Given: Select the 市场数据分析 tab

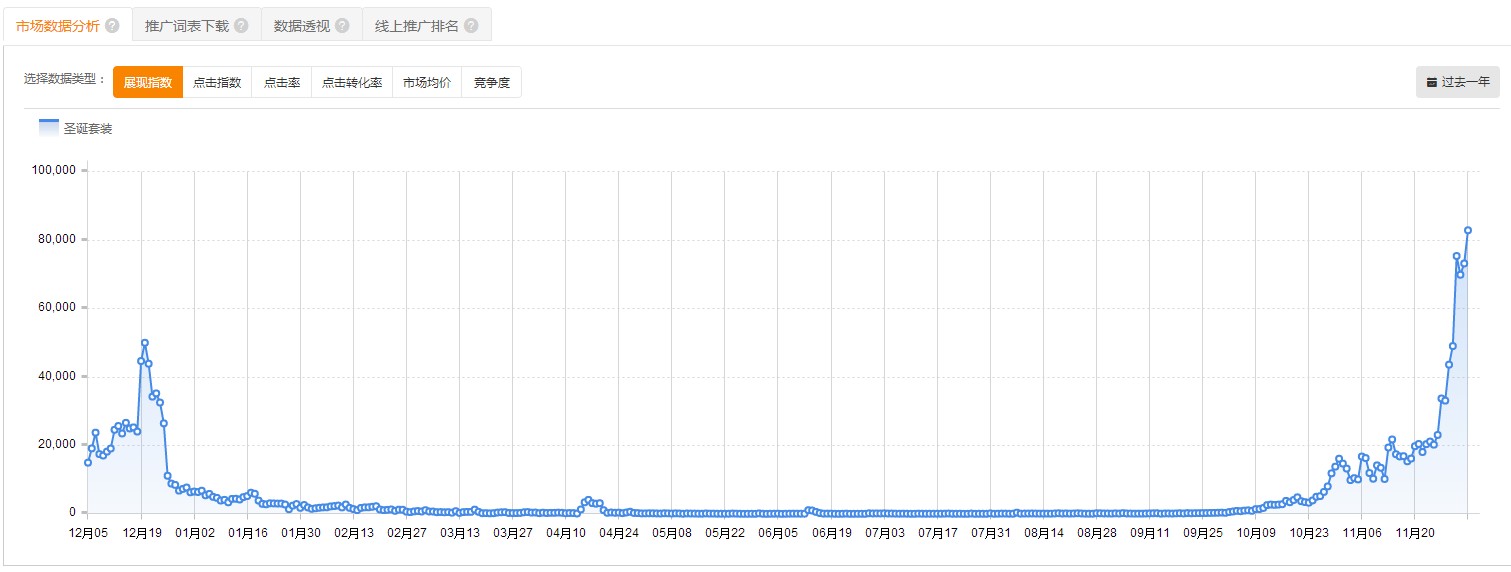Looking at the screenshot, I should pyautogui.click(x=67, y=26).
